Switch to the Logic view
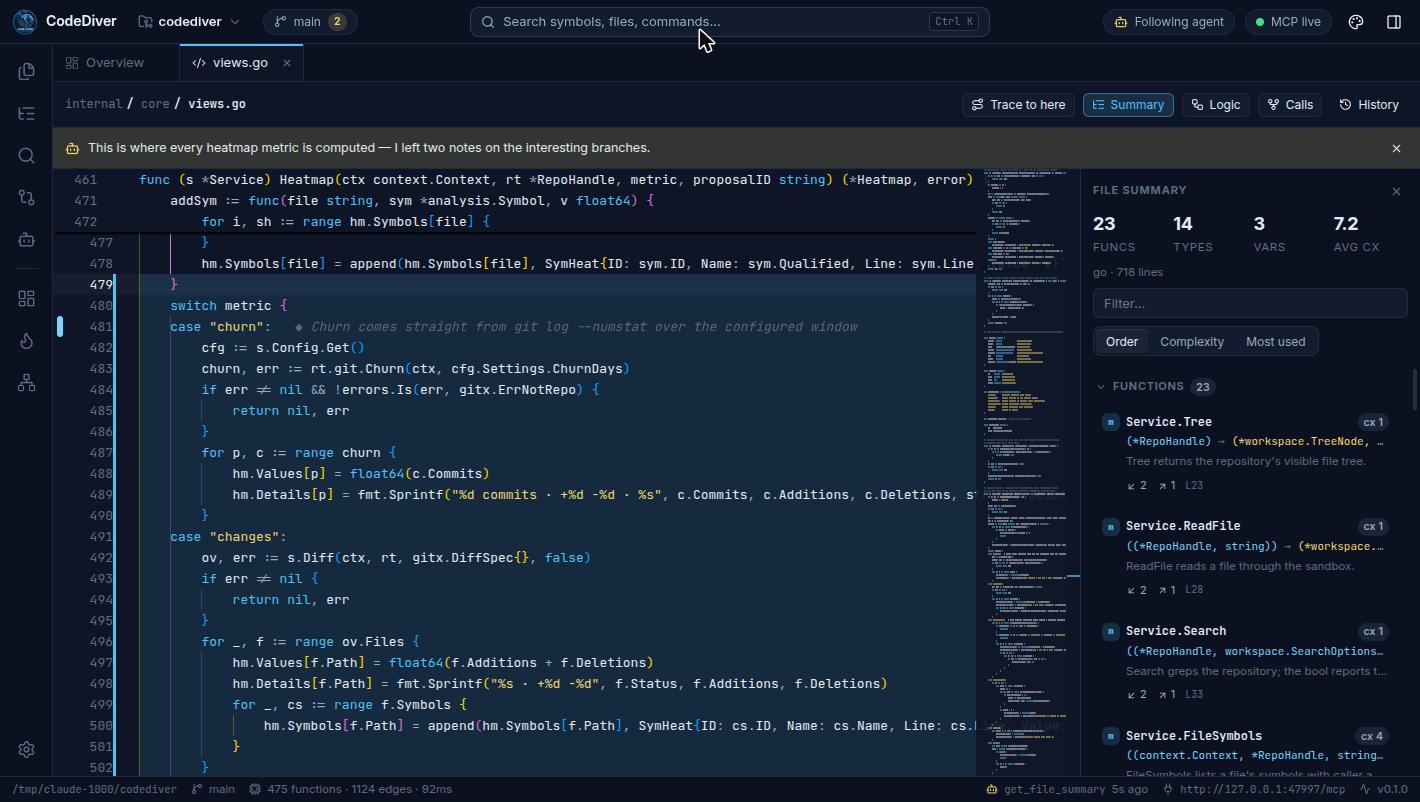1420x802 pixels. pyautogui.click(x=1215, y=104)
